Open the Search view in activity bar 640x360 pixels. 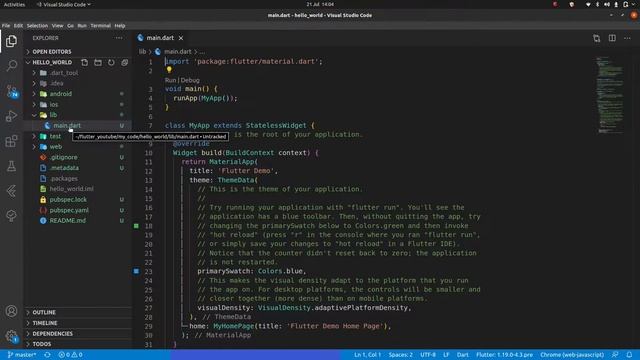pos(11,65)
